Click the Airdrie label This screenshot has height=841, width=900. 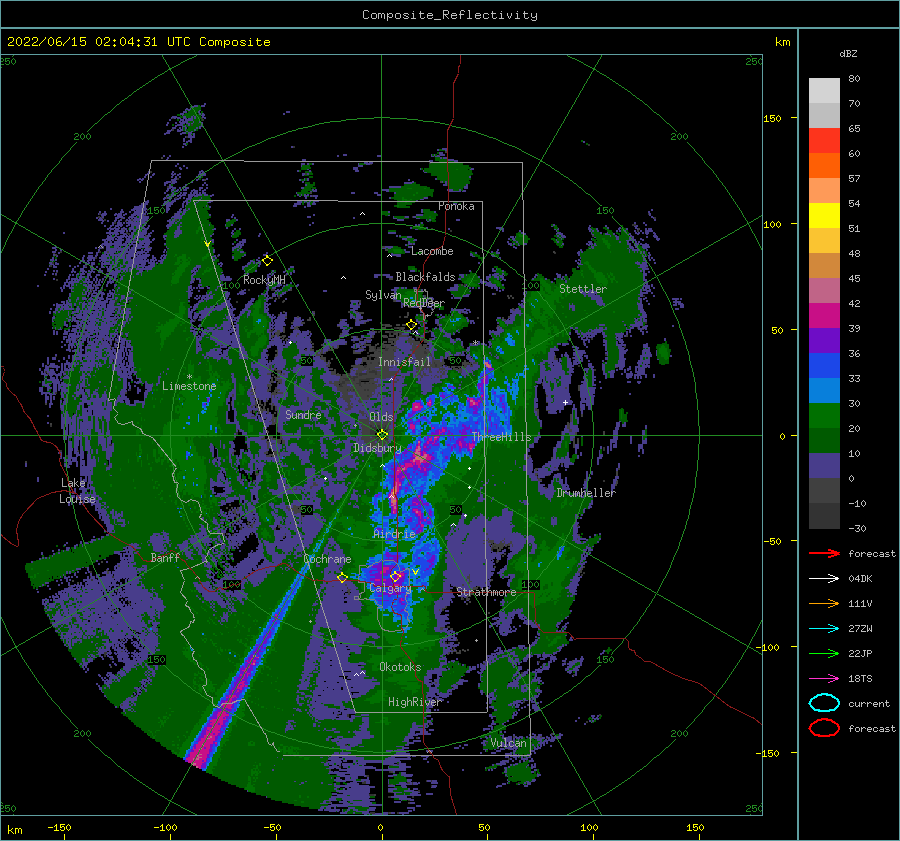pyautogui.click(x=394, y=534)
